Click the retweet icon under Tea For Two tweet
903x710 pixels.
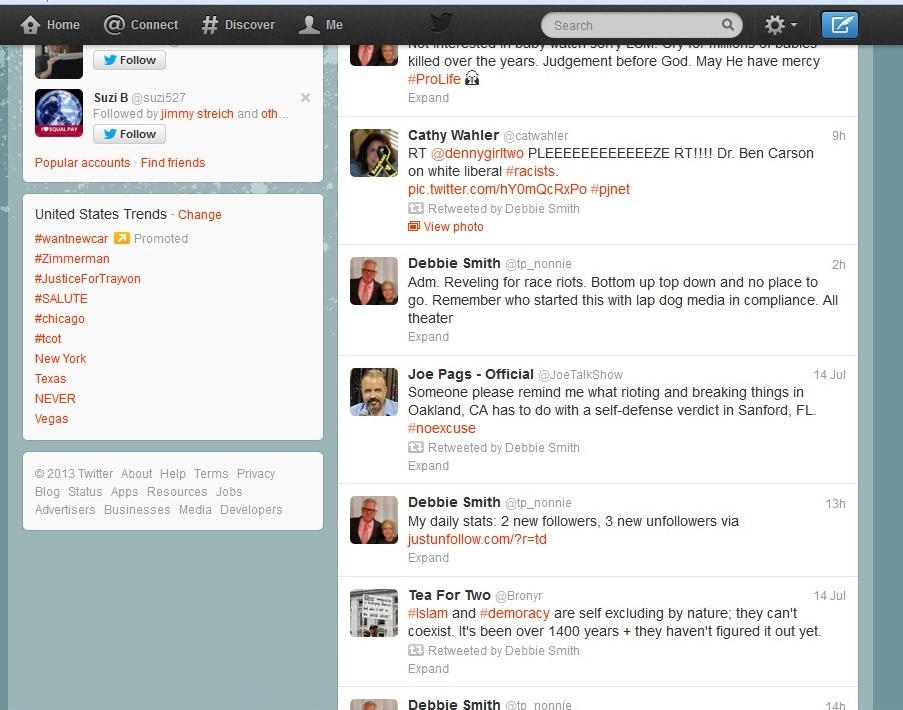tap(416, 650)
